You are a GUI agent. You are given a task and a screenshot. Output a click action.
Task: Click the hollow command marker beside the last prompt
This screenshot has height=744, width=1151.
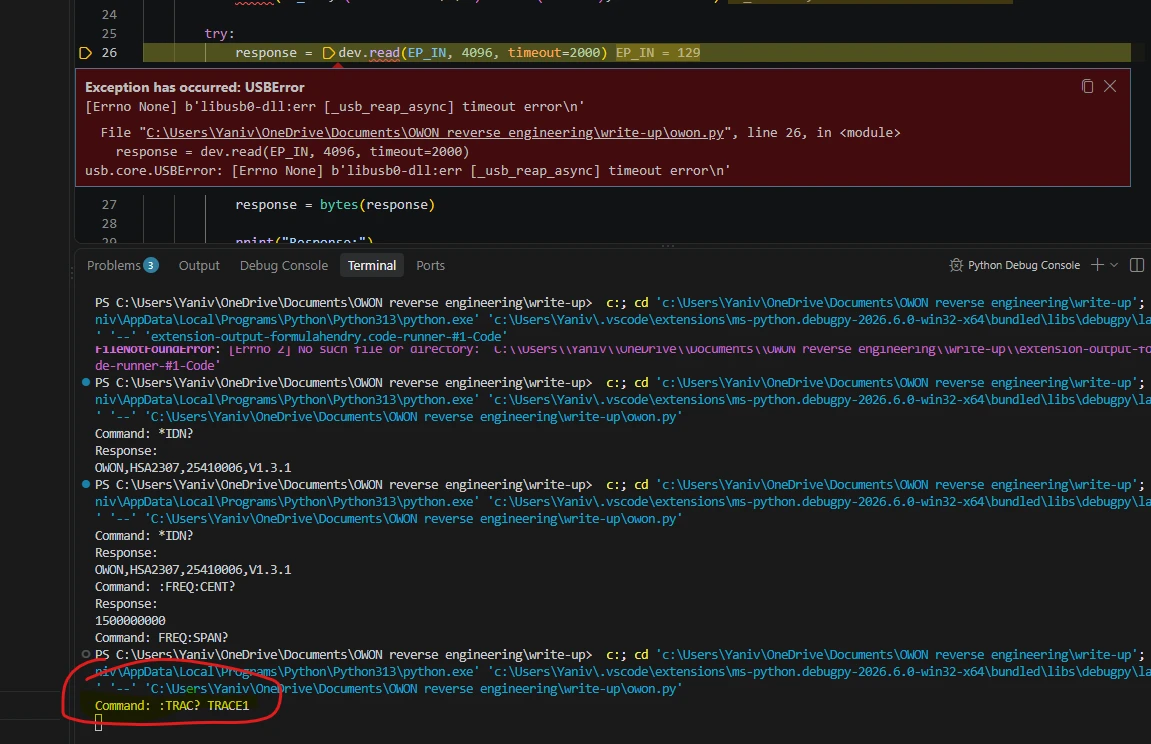[86, 654]
